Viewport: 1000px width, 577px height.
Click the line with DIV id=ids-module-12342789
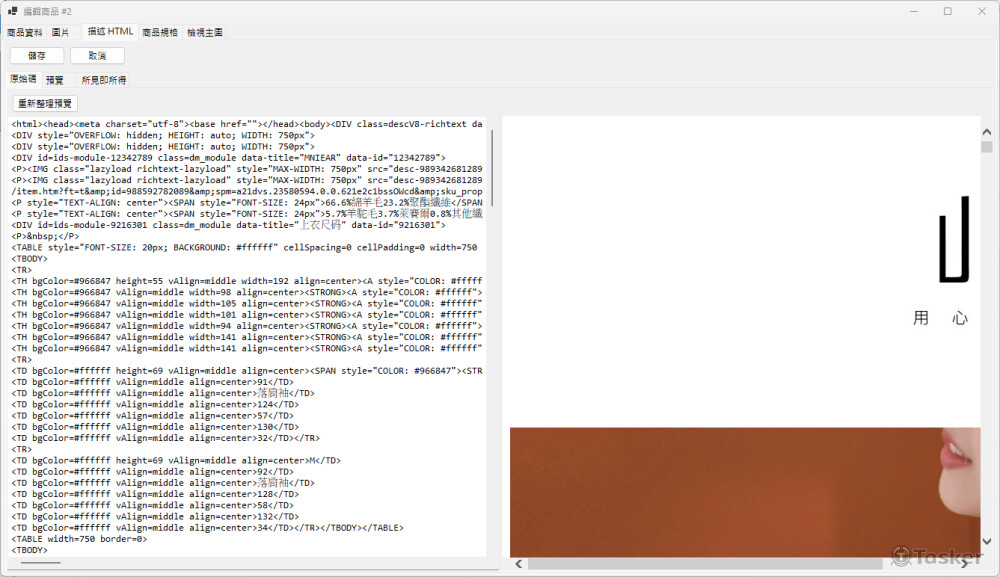pyautogui.click(x=228, y=158)
